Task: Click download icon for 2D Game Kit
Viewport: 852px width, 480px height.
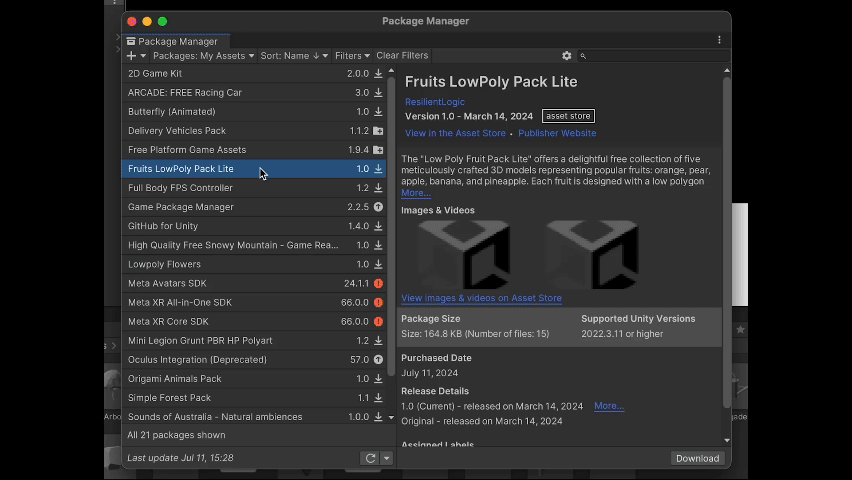Action: [378, 74]
